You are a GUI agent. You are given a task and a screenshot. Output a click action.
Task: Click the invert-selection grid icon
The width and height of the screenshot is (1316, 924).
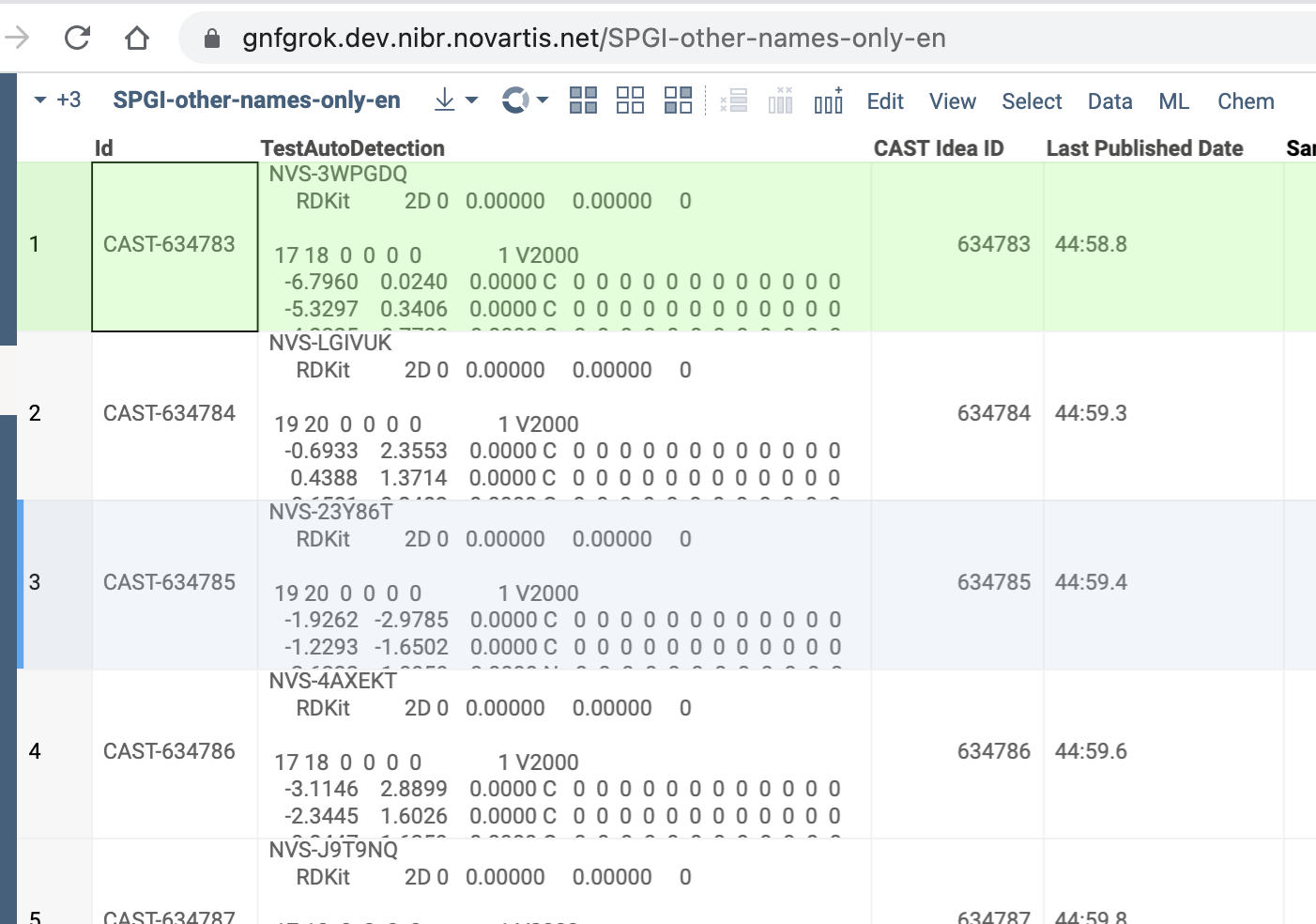tap(678, 99)
